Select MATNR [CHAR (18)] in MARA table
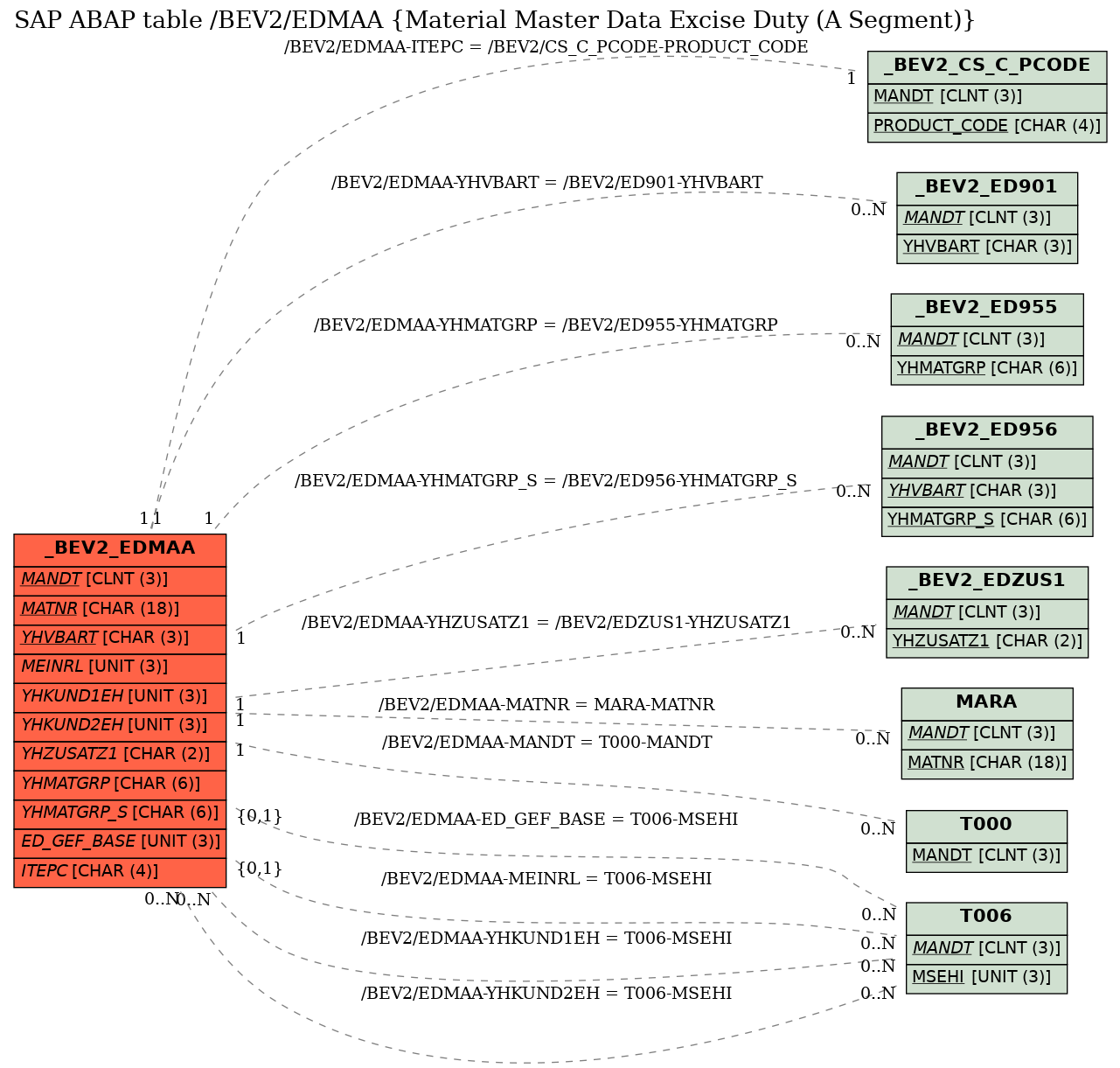The height and width of the screenshot is (1068, 1120). tap(987, 764)
